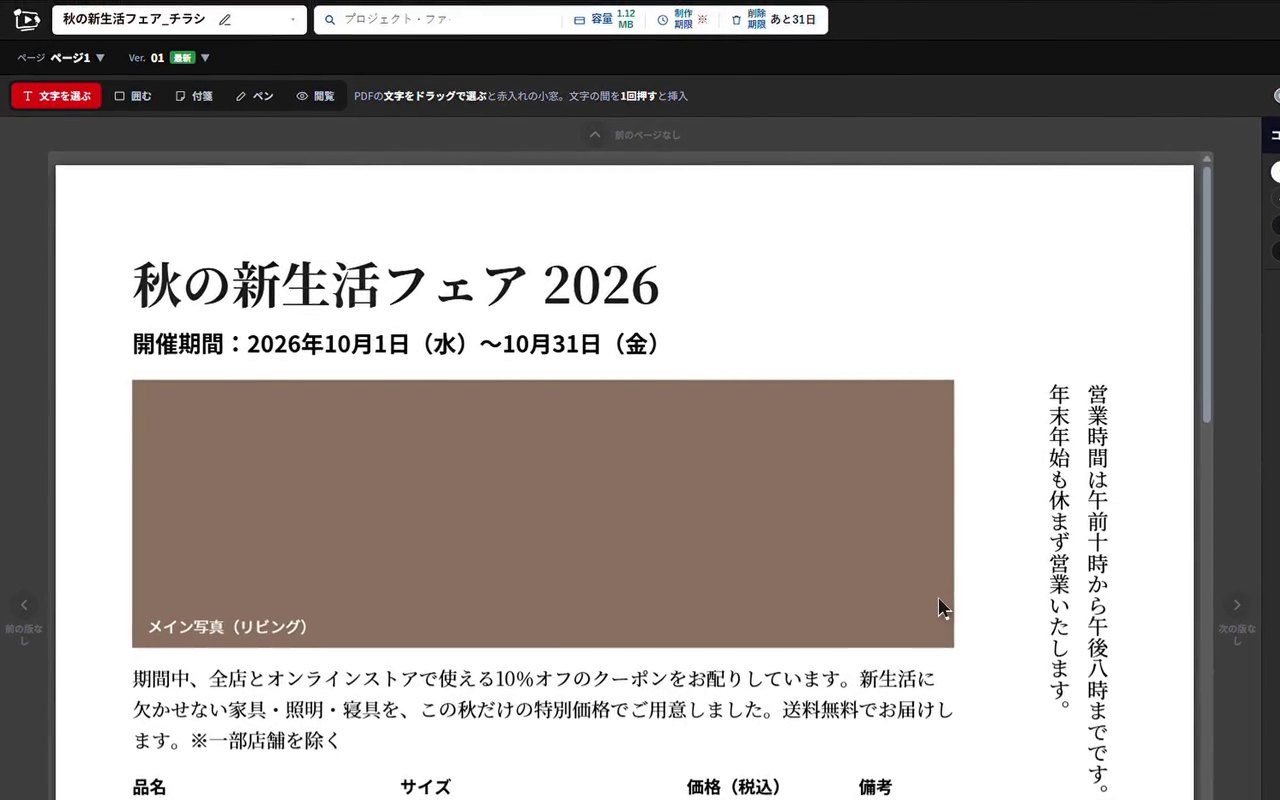Screen dimensions: 1280x800
Task: Click the pencil icon to rename 秋の新生活フェア_チラシ
Action: pyautogui.click(x=225, y=20)
